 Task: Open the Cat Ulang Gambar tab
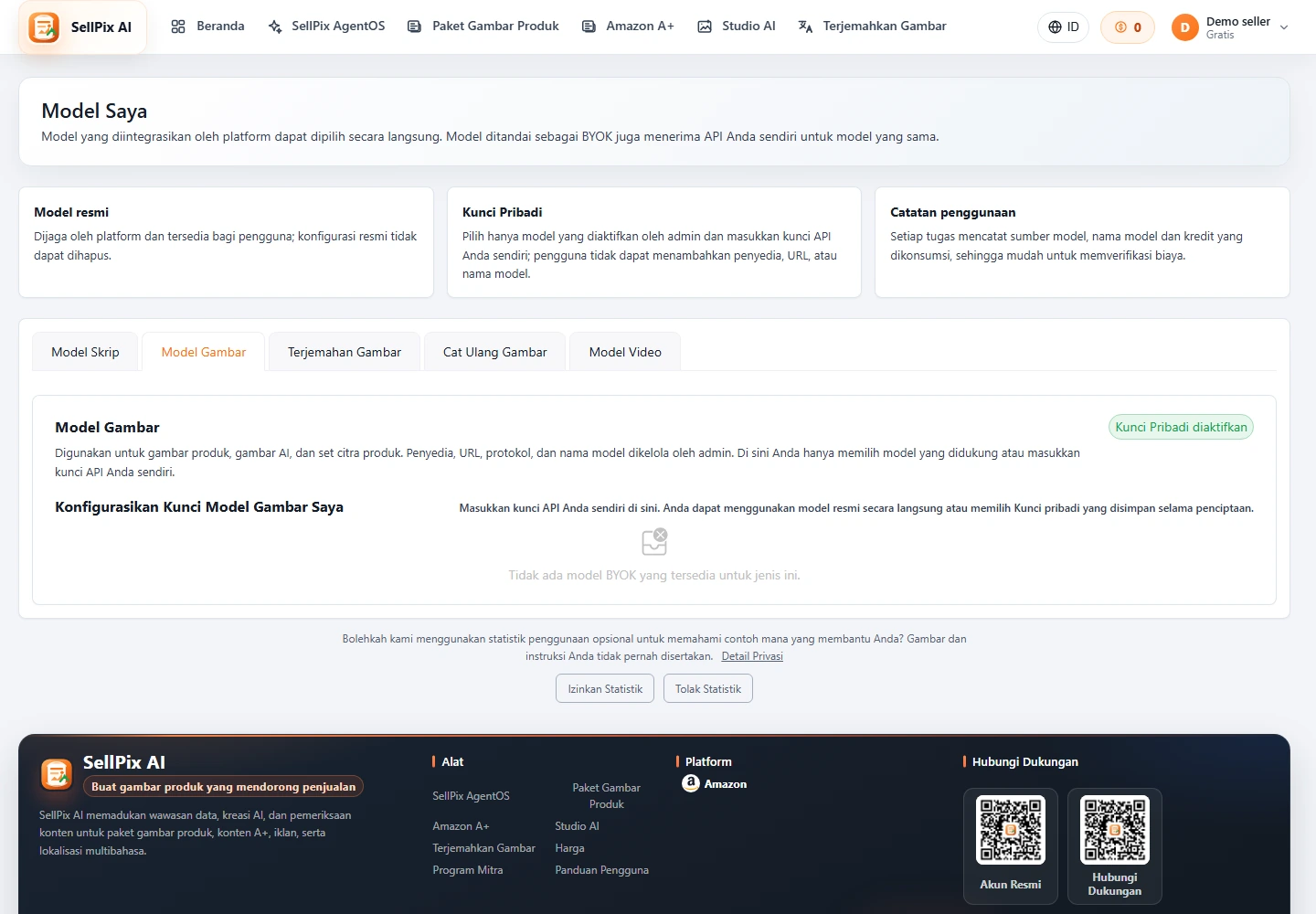[495, 352]
